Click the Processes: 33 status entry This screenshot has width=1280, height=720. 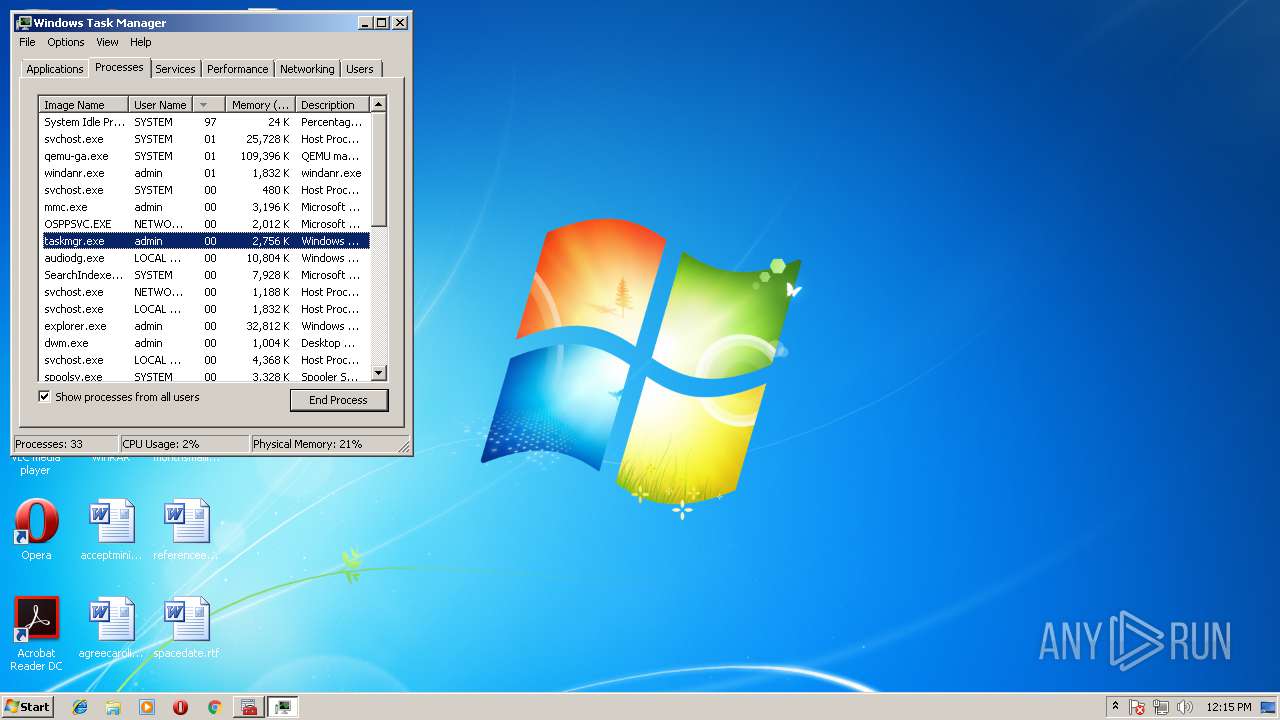(x=66, y=444)
